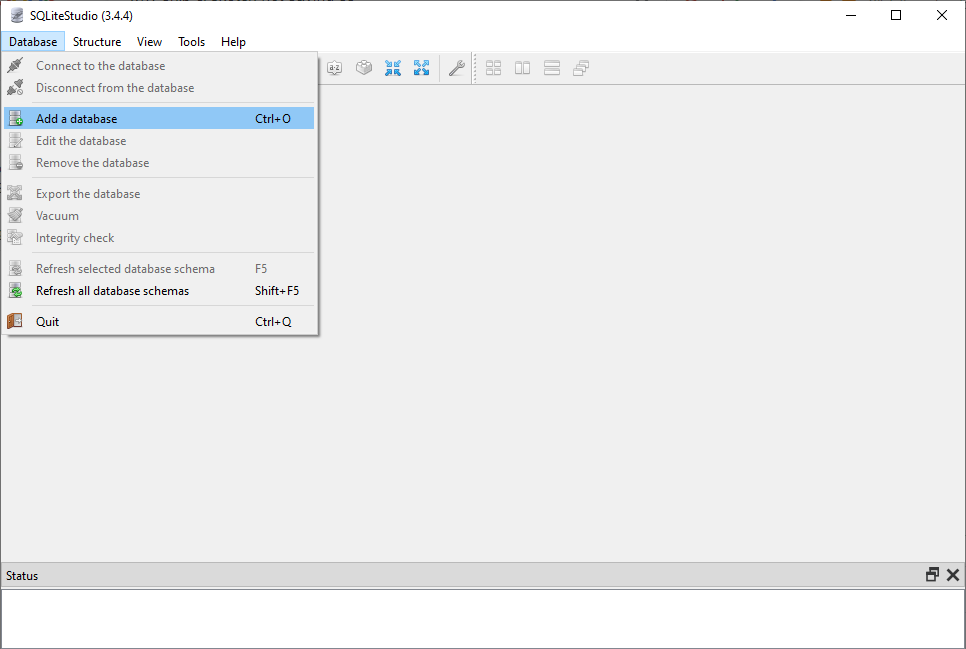
Task: Open the Tools menu
Action: coord(192,41)
